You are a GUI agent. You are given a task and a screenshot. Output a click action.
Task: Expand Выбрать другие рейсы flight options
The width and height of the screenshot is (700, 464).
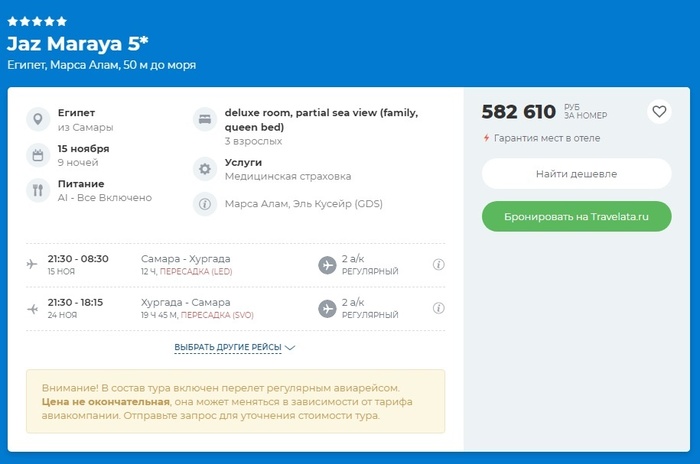235,348
